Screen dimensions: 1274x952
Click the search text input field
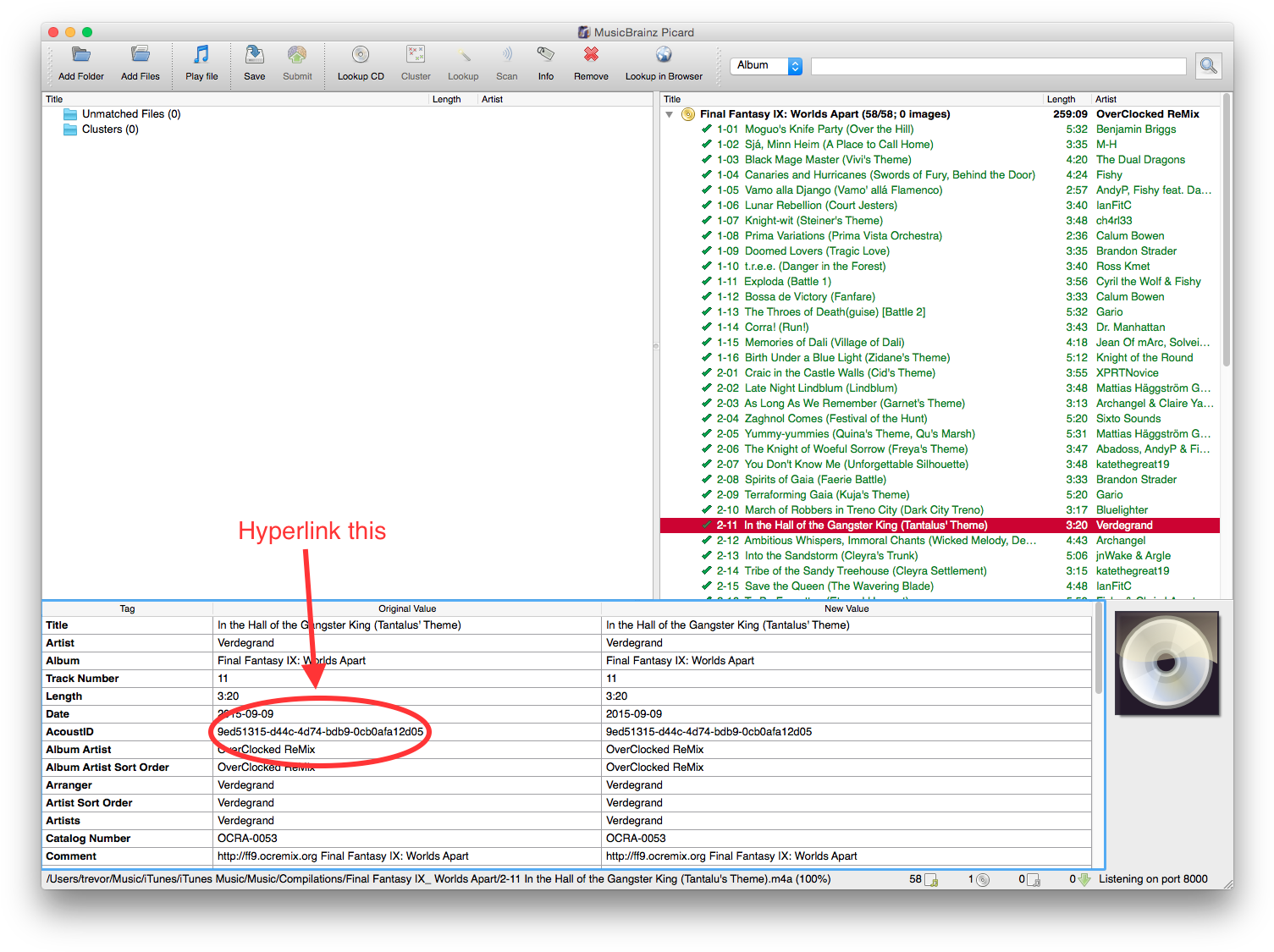[x=998, y=66]
